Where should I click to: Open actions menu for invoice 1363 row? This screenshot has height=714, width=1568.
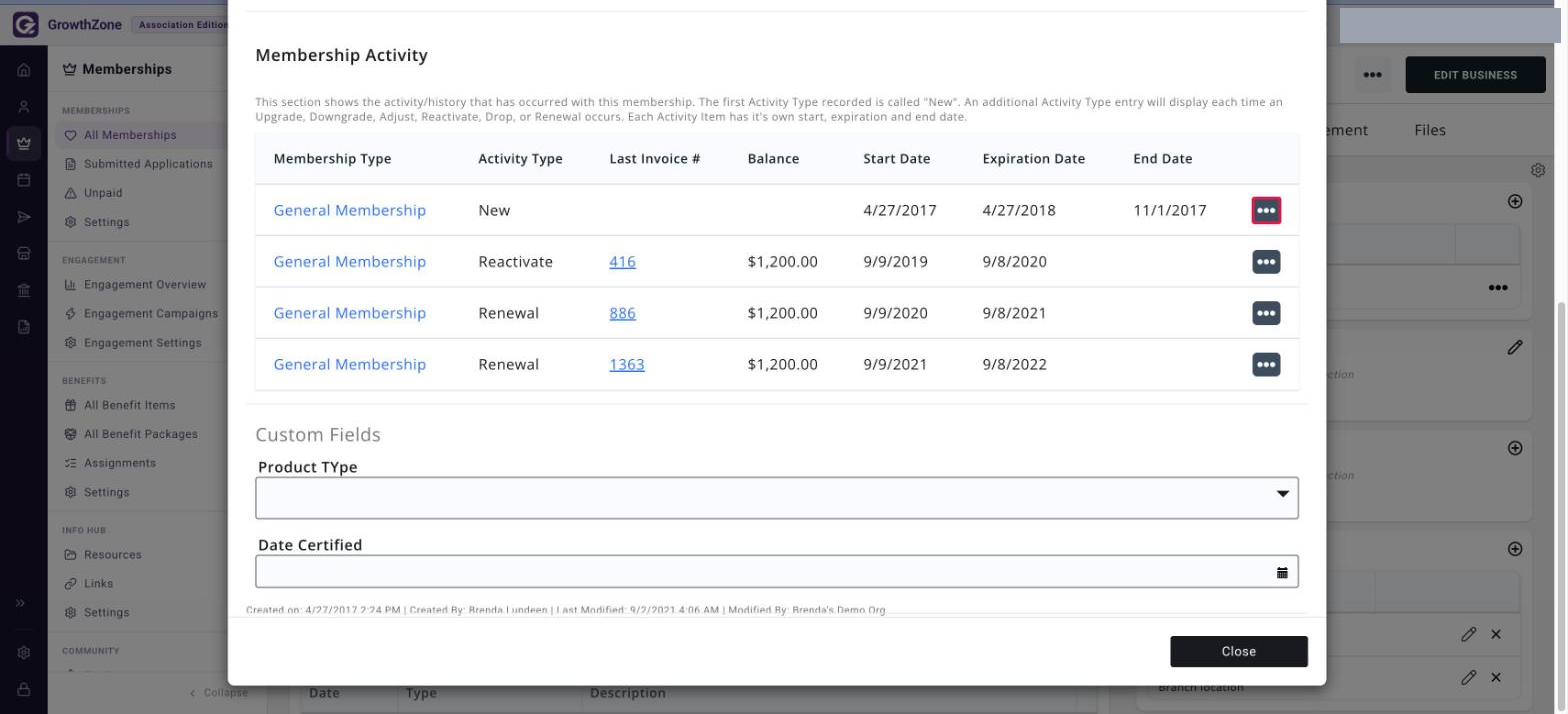[1266, 365]
